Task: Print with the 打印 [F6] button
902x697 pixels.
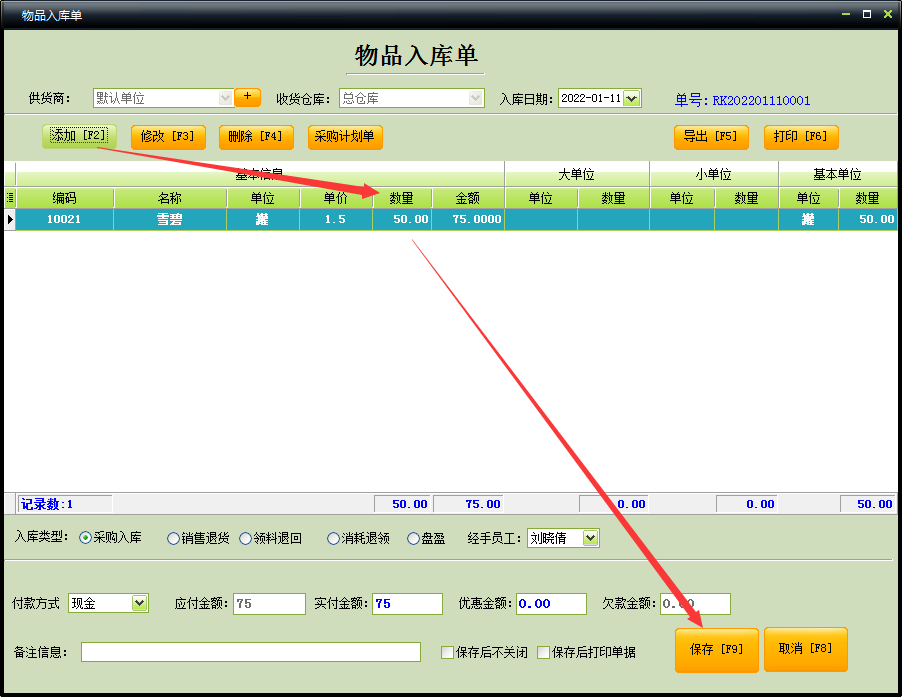Action: click(800, 137)
